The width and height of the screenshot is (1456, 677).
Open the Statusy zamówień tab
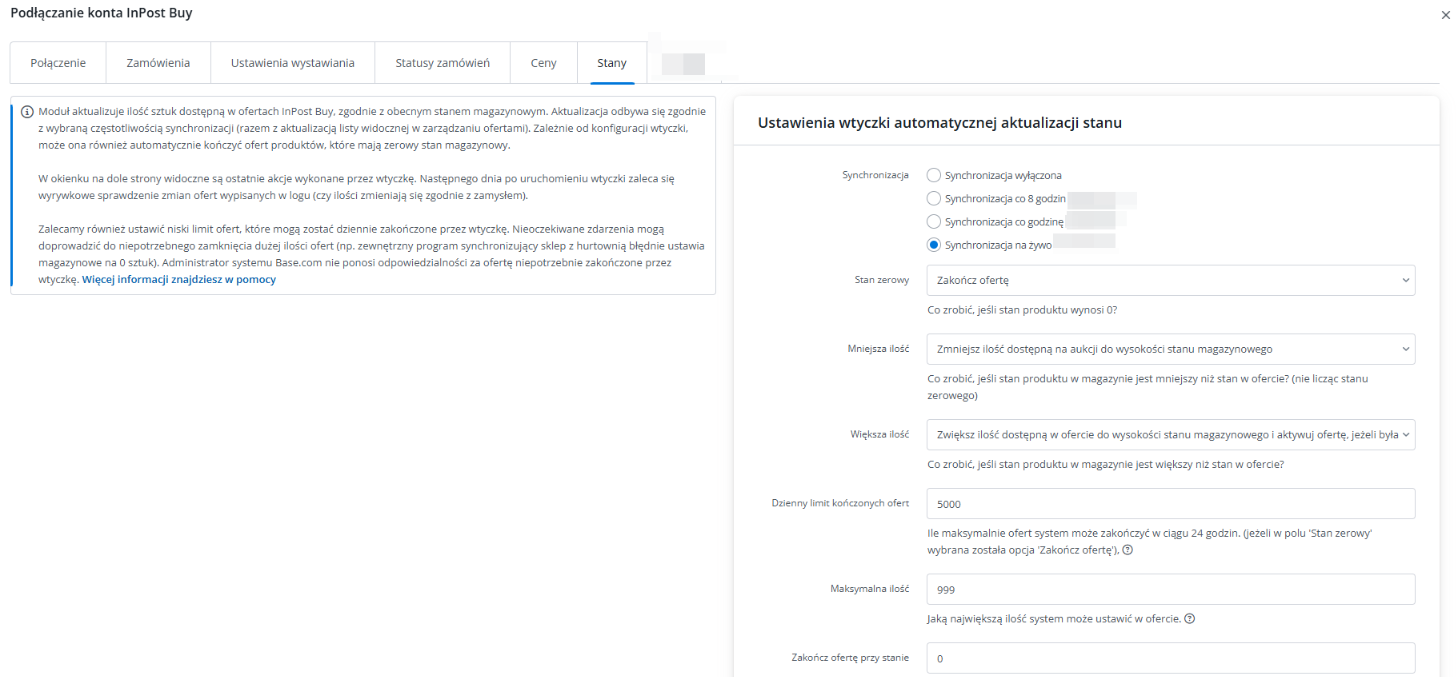[x=442, y=63]
